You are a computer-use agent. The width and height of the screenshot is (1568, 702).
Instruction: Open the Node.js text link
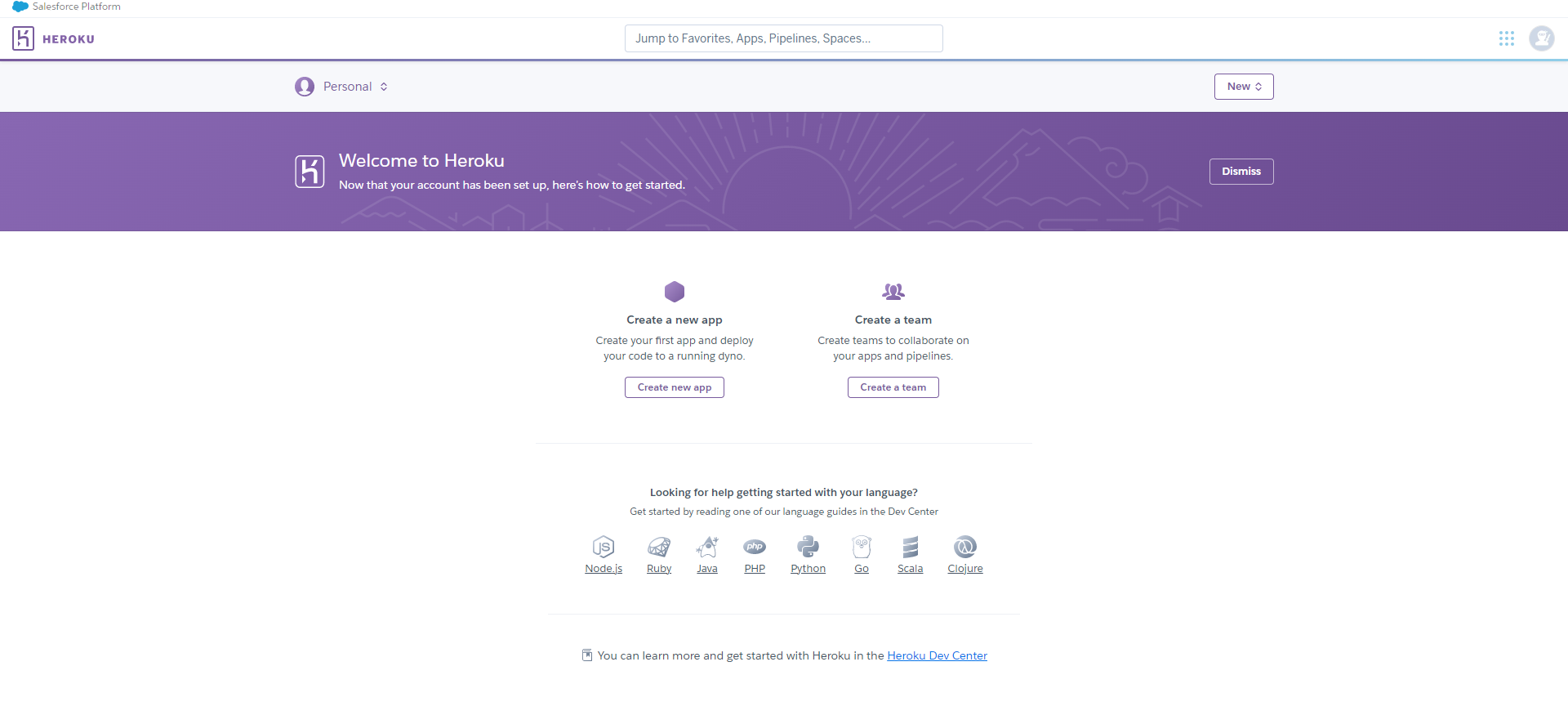coord(604,569)
